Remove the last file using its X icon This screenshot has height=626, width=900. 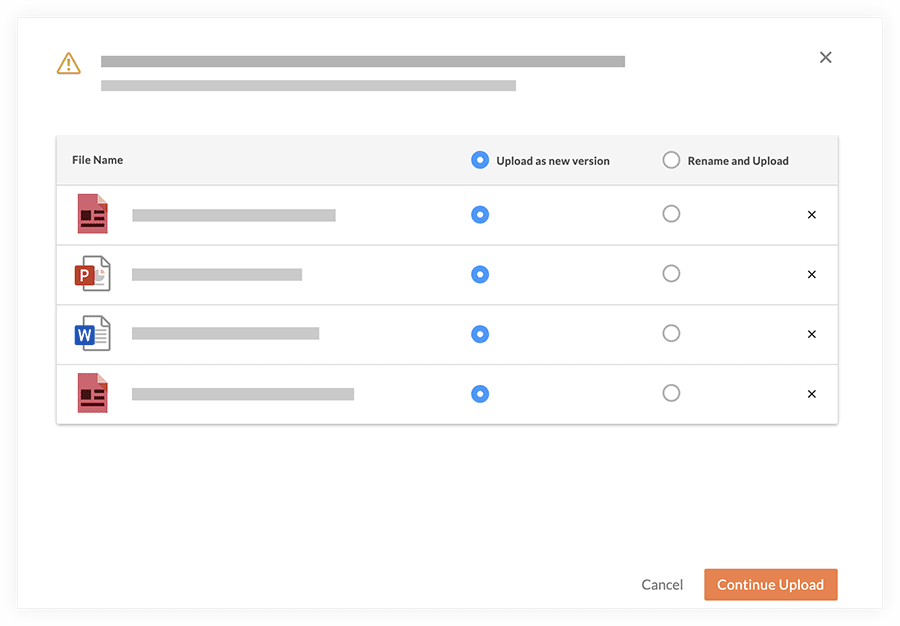[811, 393]
